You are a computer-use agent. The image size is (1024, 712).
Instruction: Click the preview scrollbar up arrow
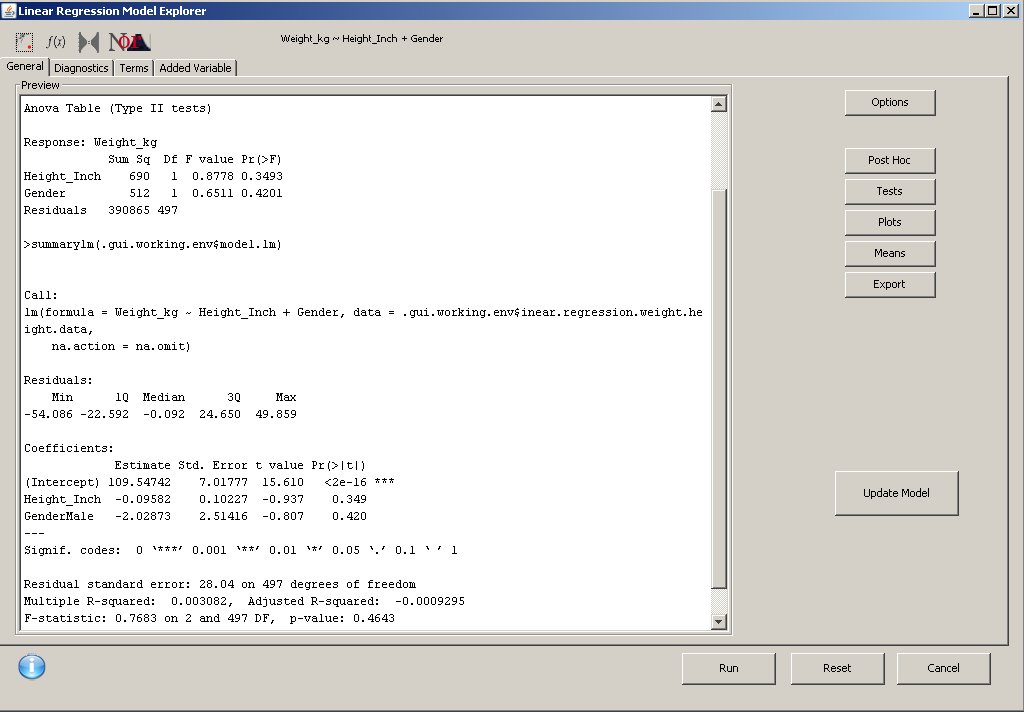coord(718,104)
